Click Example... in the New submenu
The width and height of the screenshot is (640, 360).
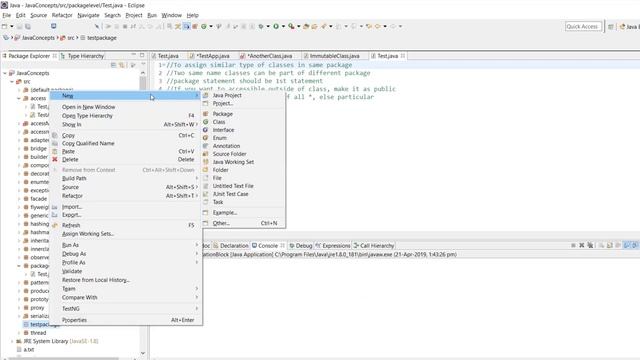pos(224,213)
